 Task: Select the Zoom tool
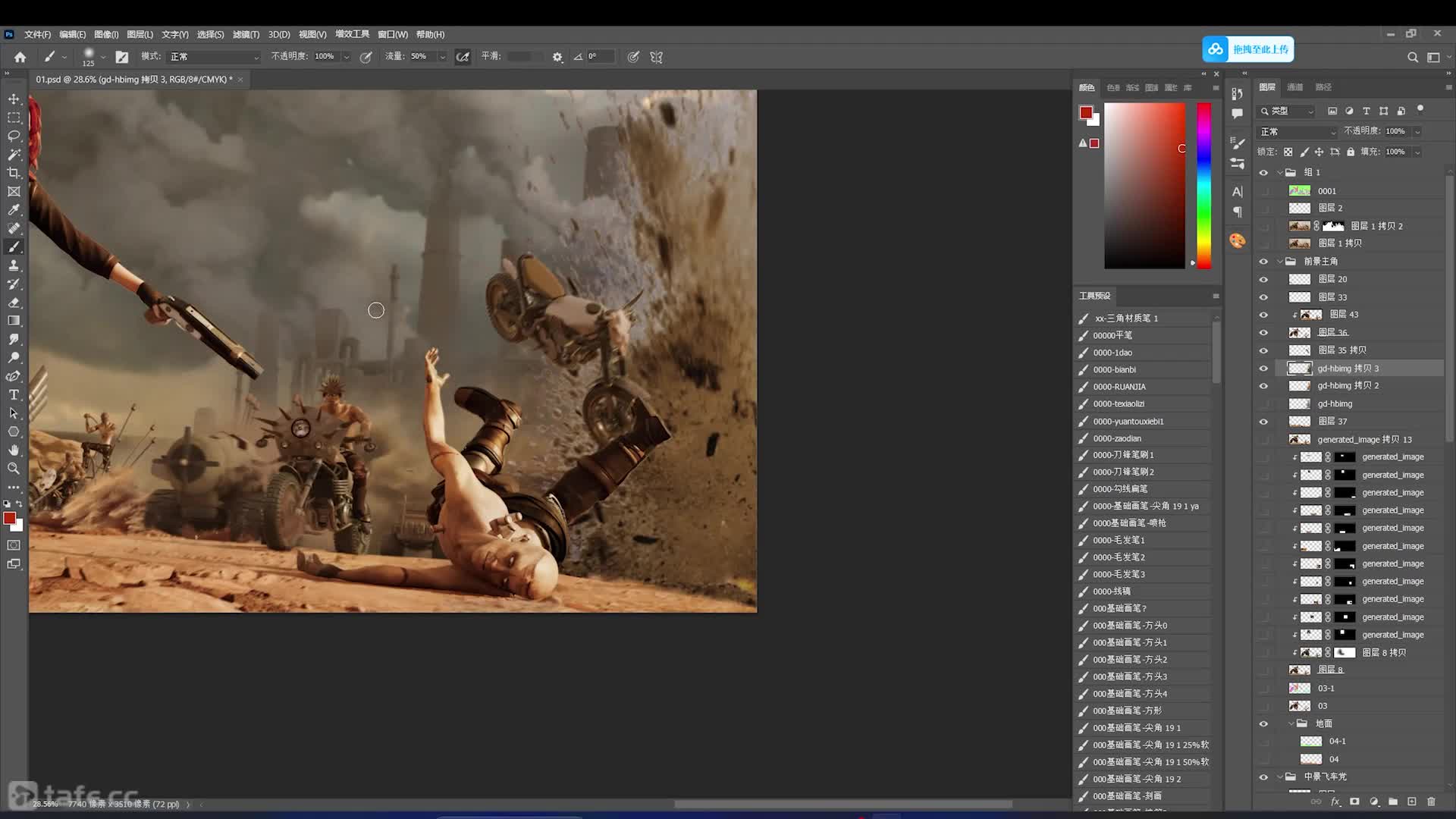[14, 469]
